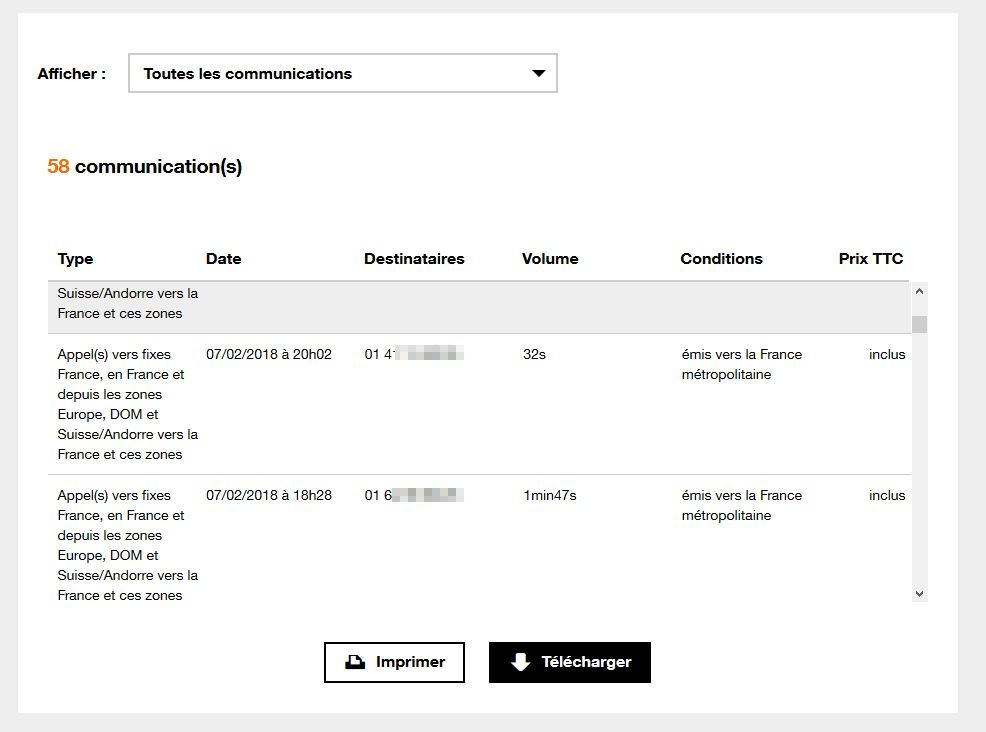986x732 pixels.
Task: Click the Date column header
Action: [x=223, y=259]
